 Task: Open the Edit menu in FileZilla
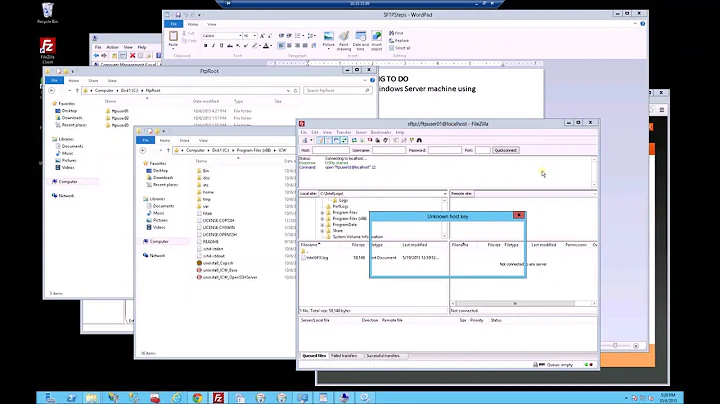pyautogui.click(x=315, y=132)
